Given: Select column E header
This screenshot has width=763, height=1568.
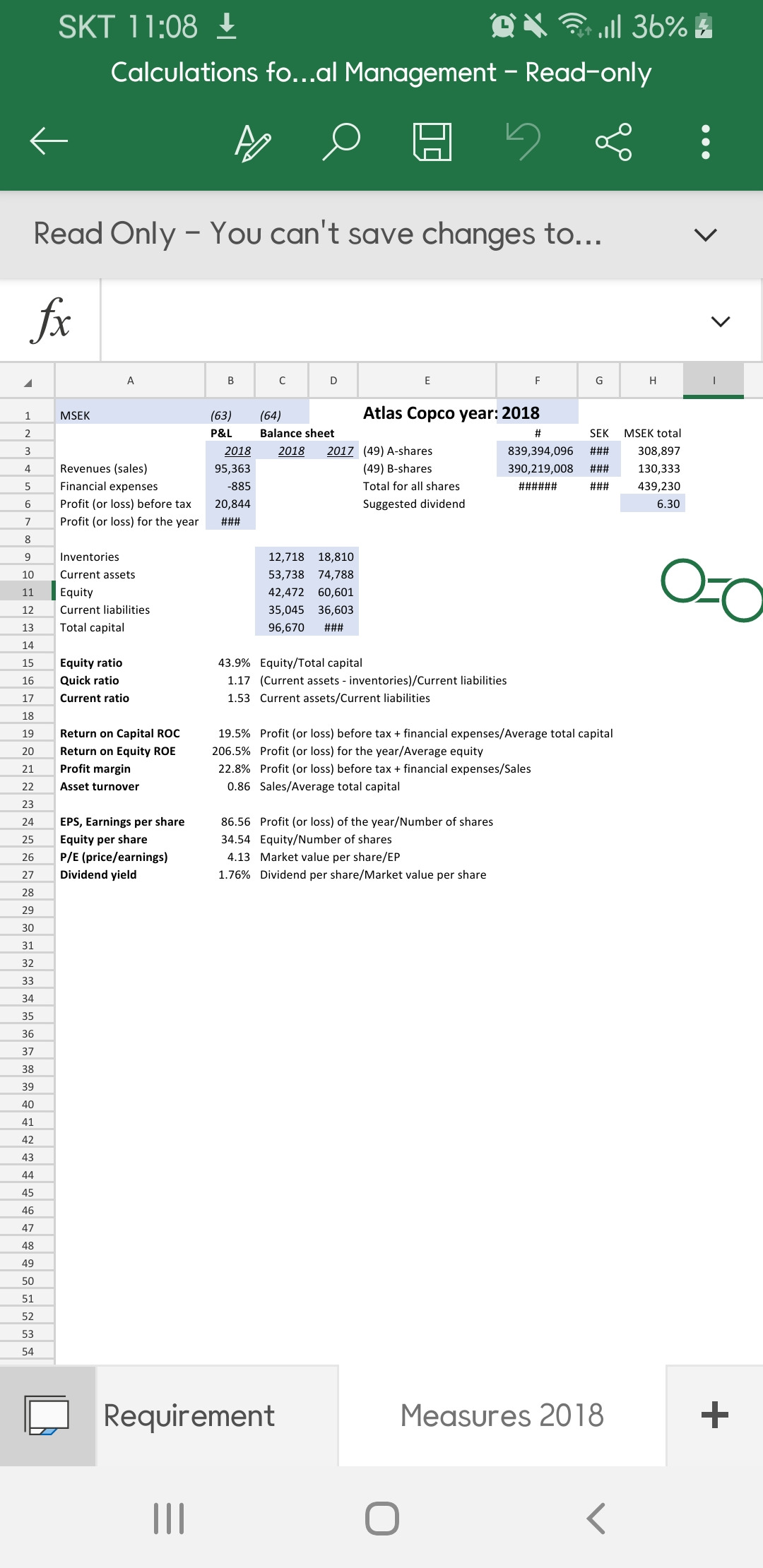Looking at the screenshot, I should [427, 381].
